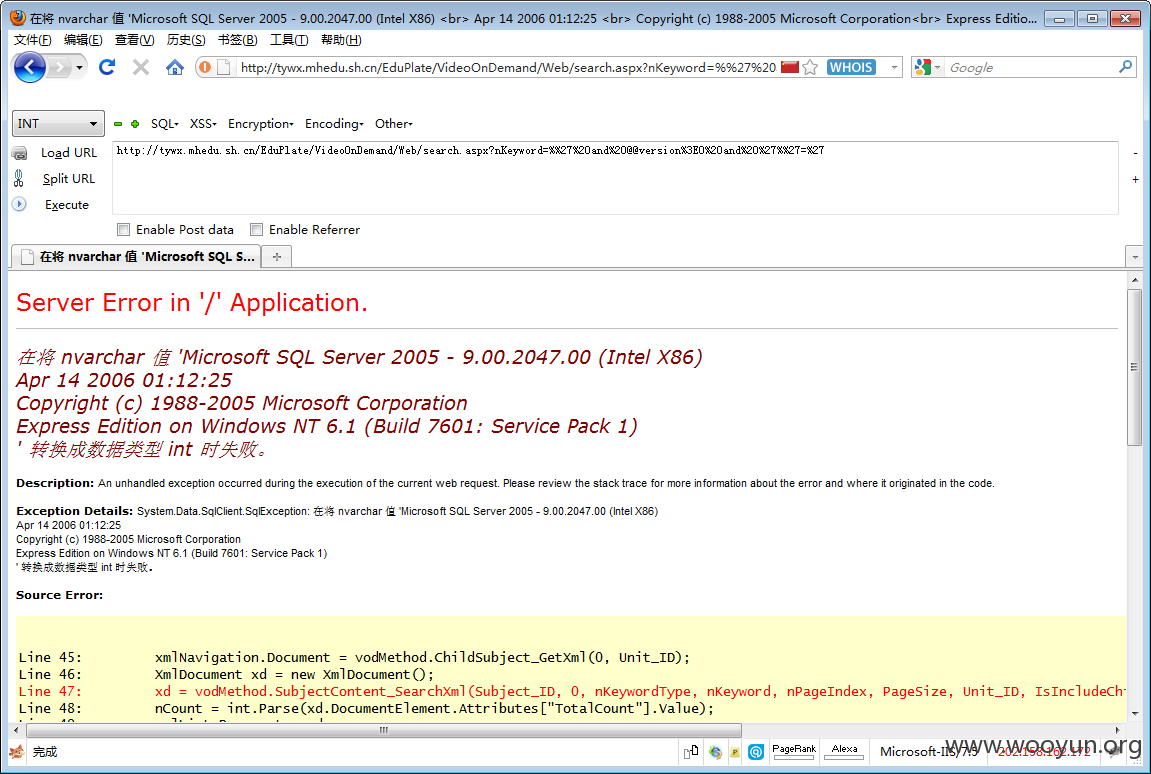Open the 帮助(H) menu
This screenshot has width=1151, height=774.
click(341, 40)
